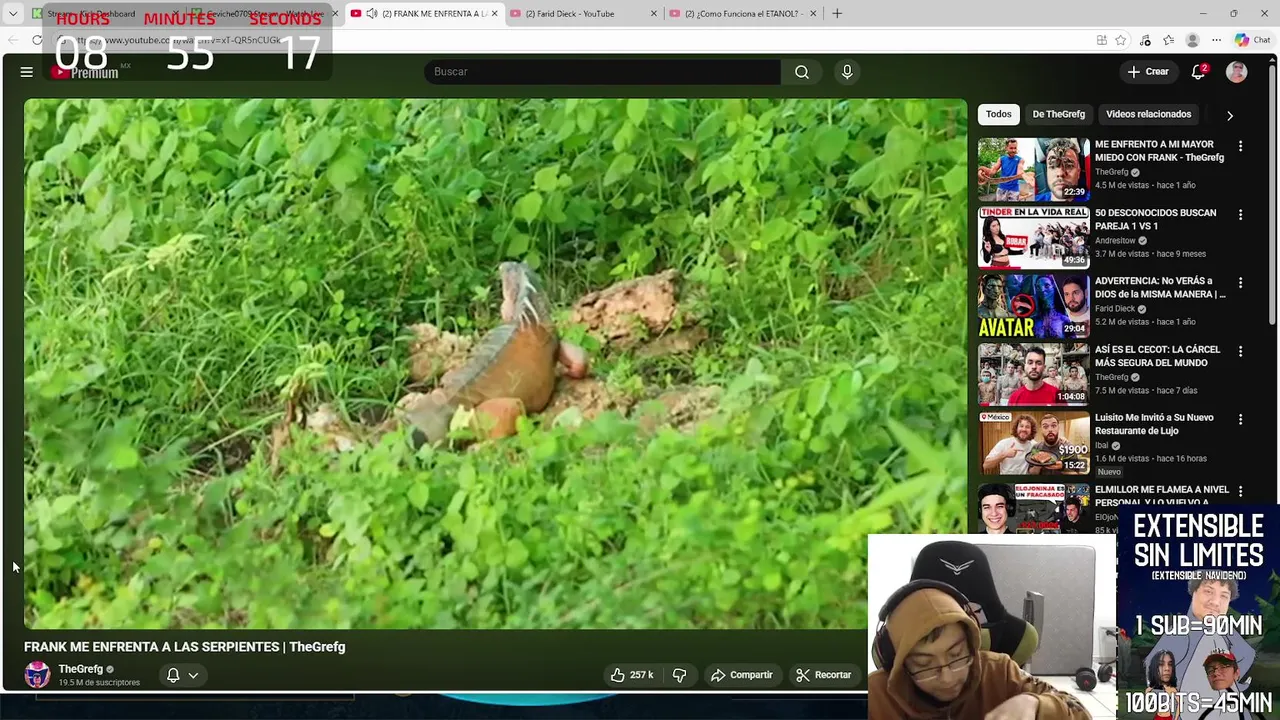Click Compartir to share video
The image size is (1280, 720).
[741, 675]
